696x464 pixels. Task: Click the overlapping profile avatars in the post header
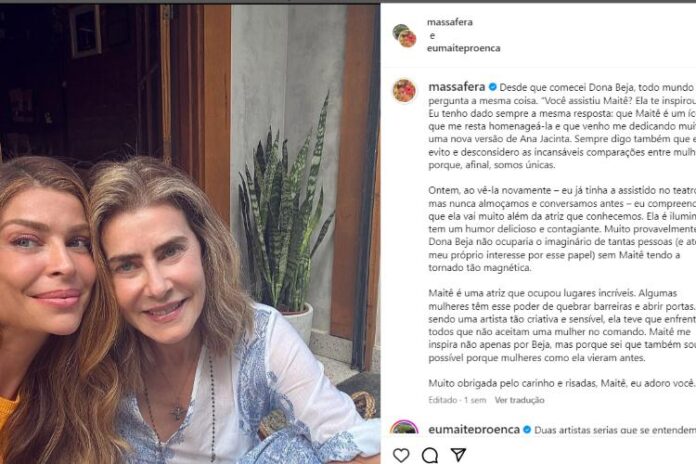click(x=404, y=35)
